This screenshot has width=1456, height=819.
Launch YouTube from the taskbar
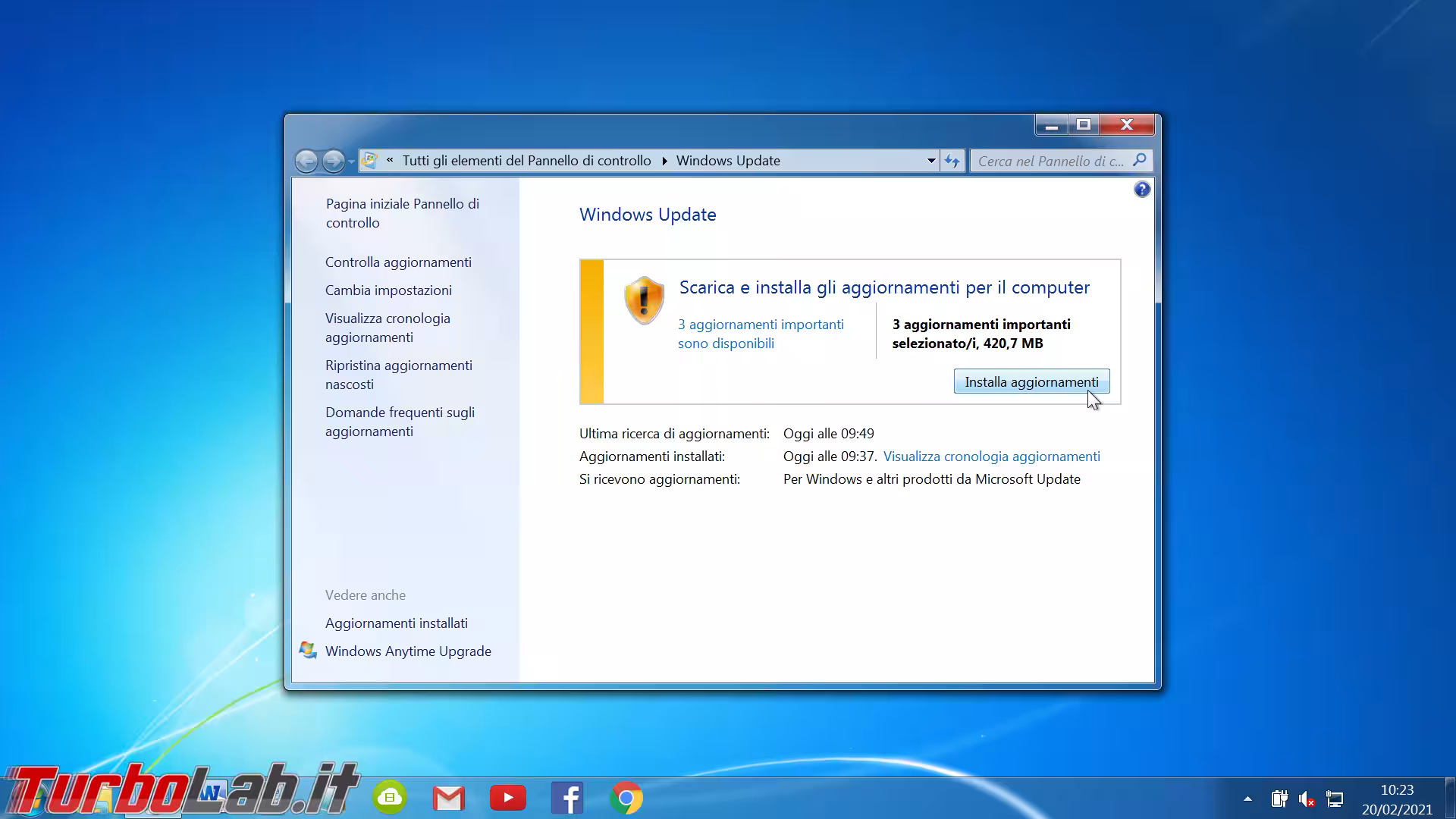[508, 798]
